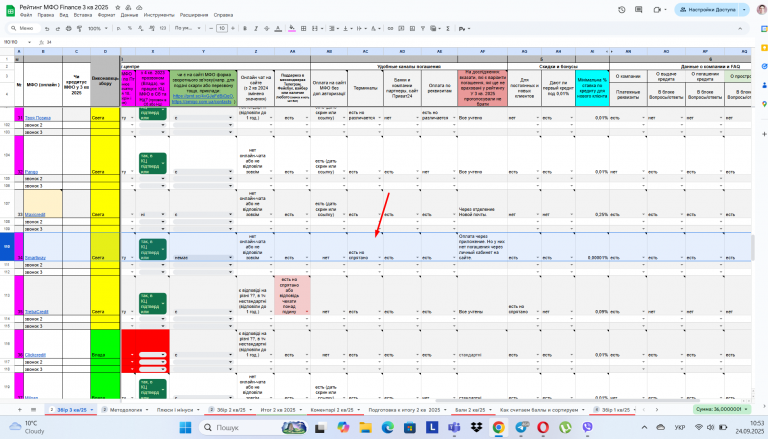
Task: Apply strikethrough formatting
Action: coord(266,28)
